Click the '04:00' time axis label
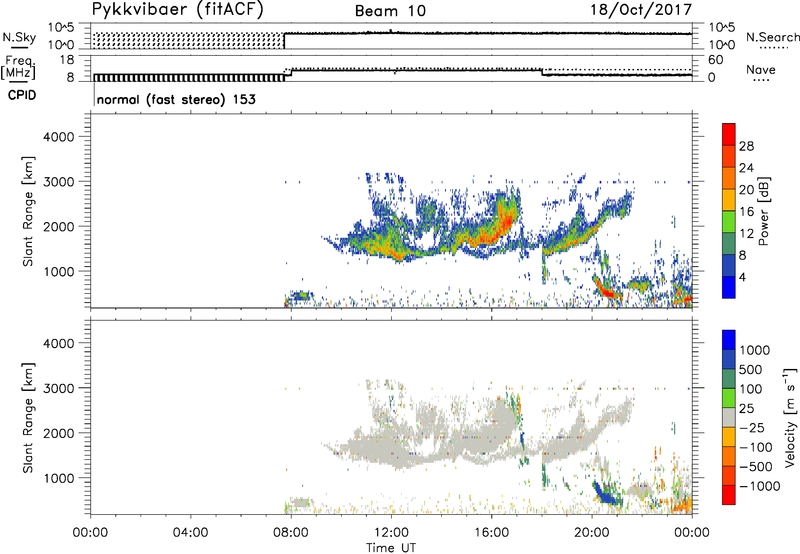 click(190, 533)
